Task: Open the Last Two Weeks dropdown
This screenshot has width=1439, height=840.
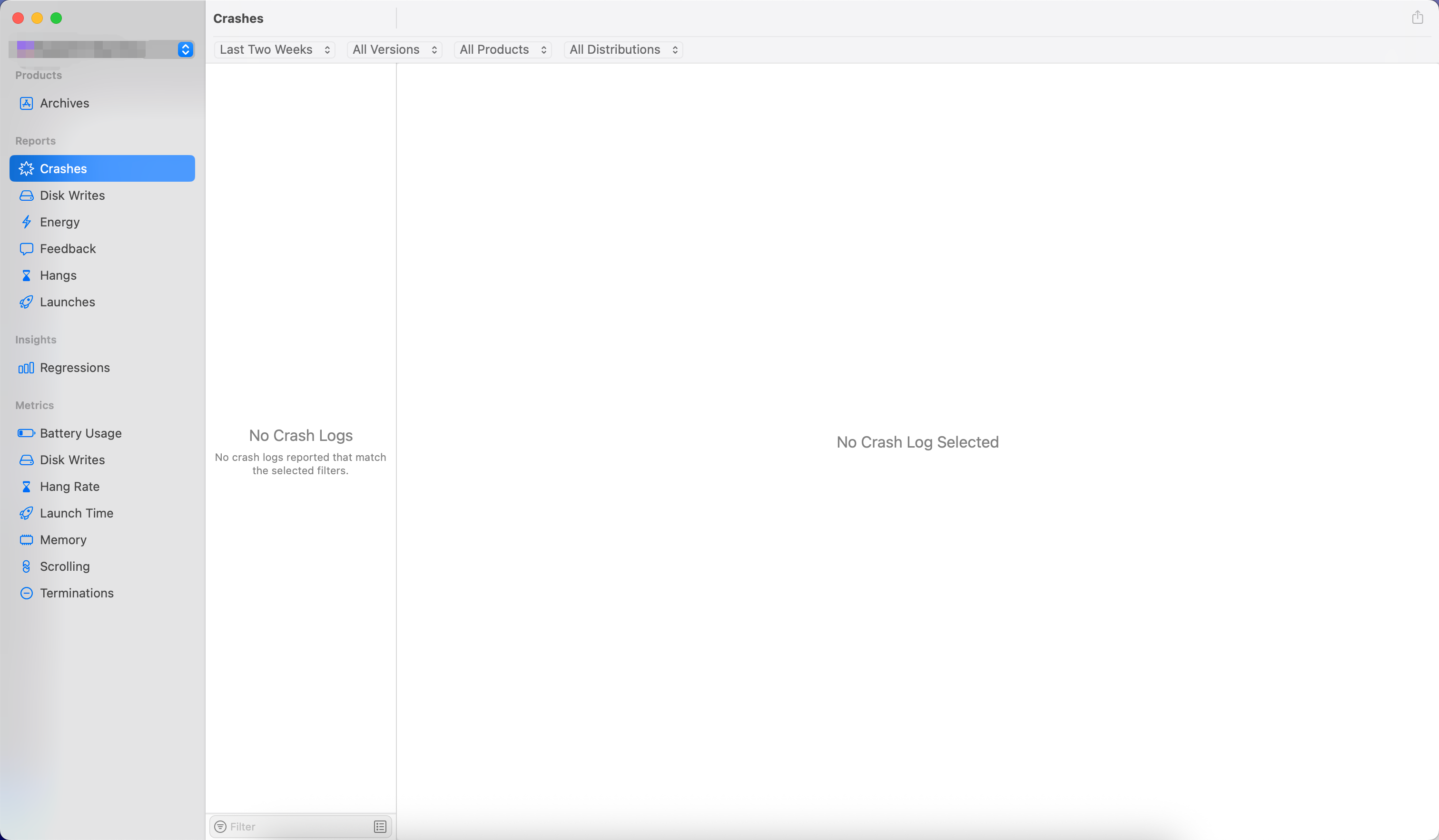Action: point(274,49)
